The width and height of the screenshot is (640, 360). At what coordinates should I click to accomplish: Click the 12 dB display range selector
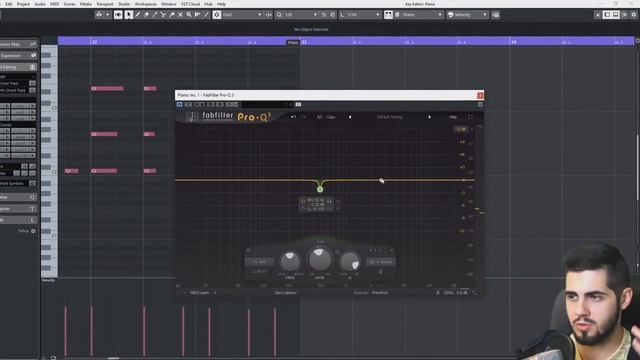(461, 129)
